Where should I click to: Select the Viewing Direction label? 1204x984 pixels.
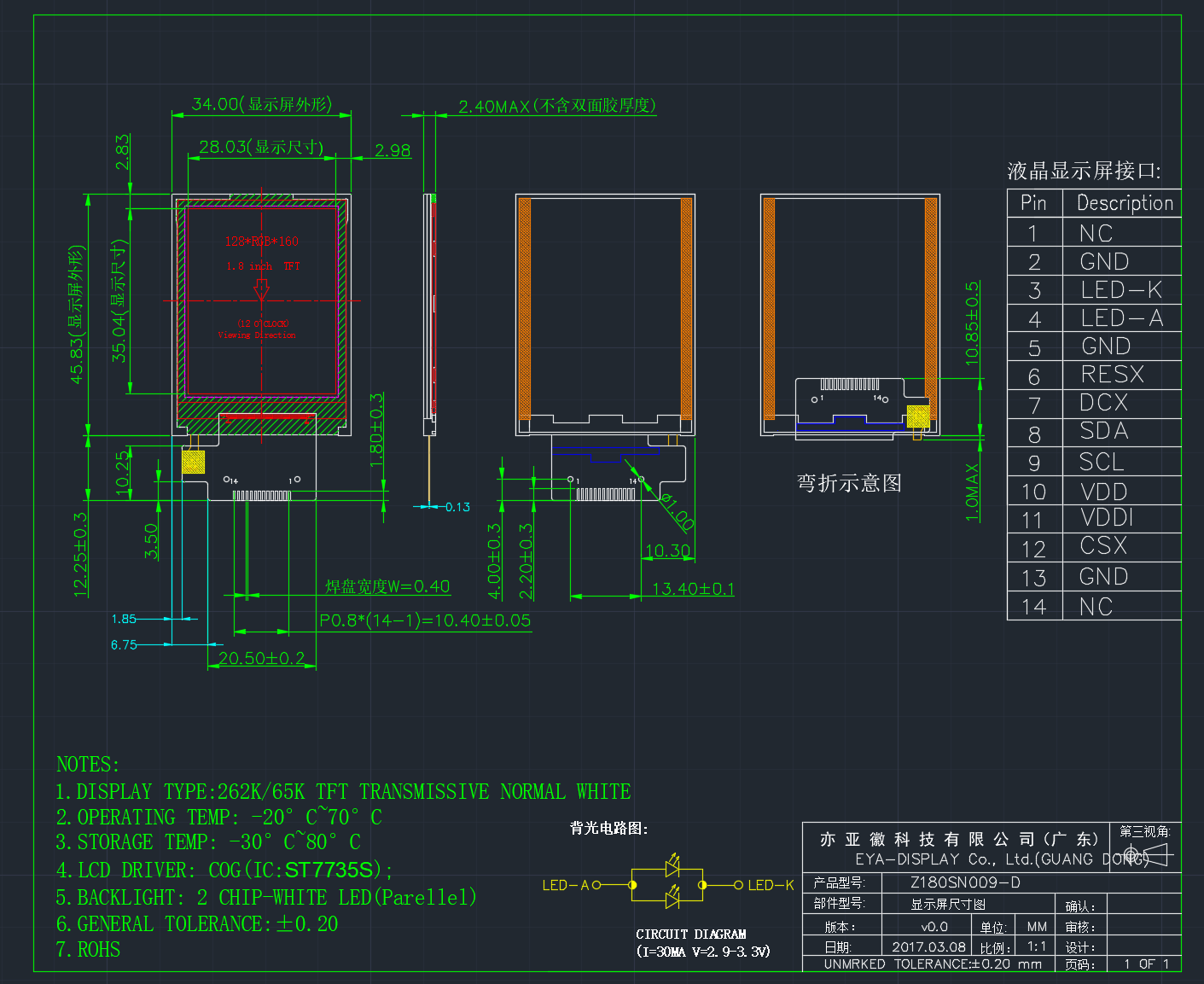coord(257,335)
